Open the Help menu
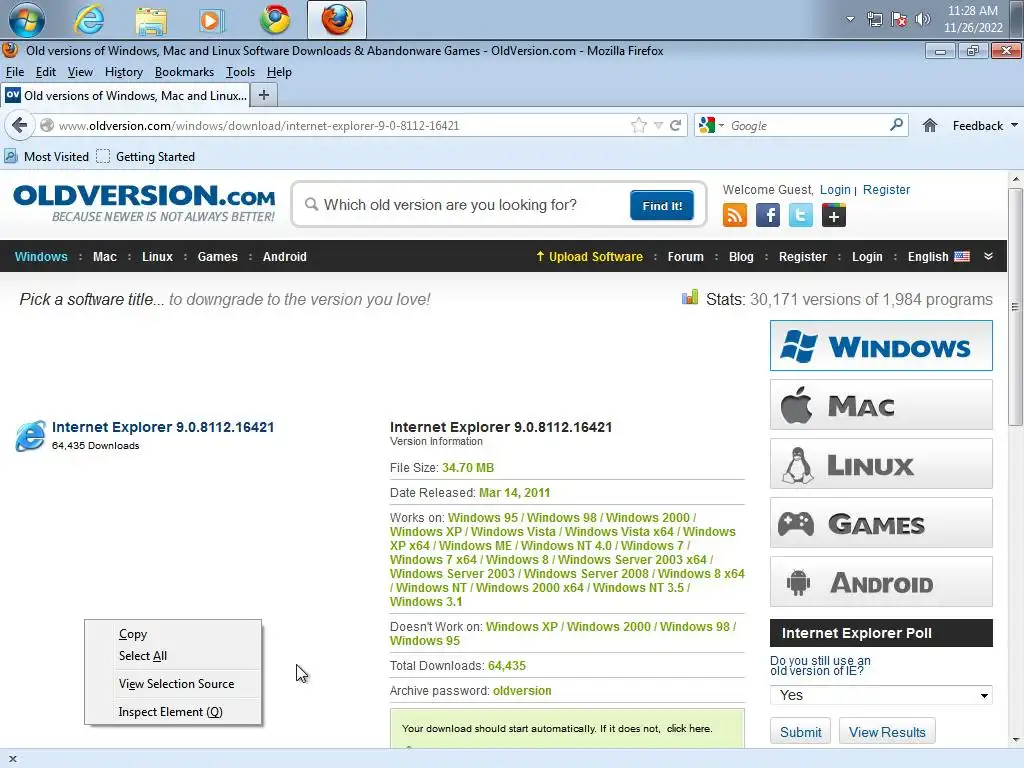This screenshot has width=1024, height=768. [x=279, y=72]
